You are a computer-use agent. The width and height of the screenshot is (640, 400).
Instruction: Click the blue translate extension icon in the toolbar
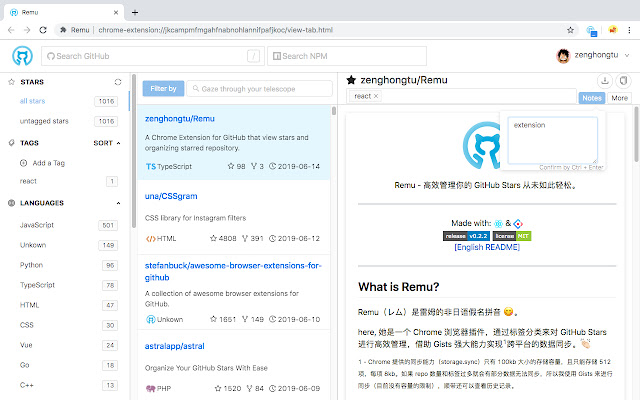(x=591, y=31)
